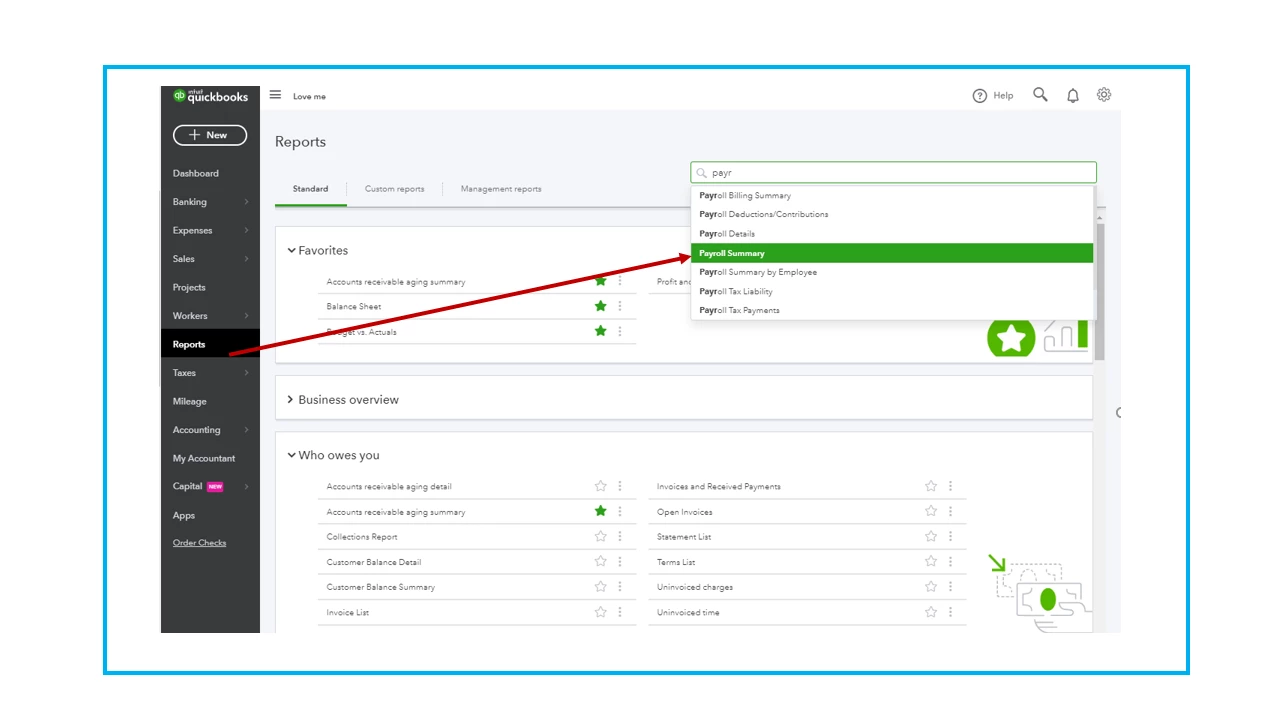This screenshot has width=1280, height=720.
Task: Open the Help question mark icon
Action: pyautogui.click(x=979, y=96)
